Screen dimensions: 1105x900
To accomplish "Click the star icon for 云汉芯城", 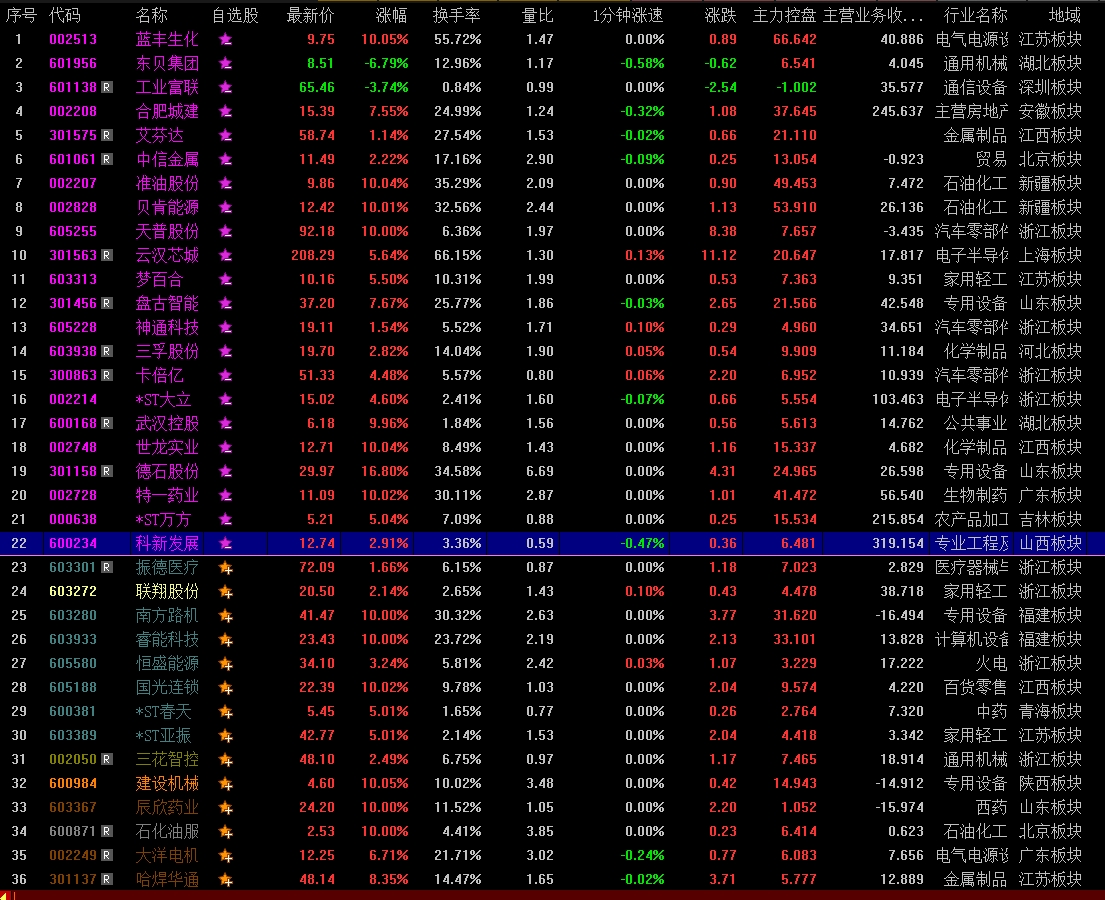I will click(x=226, y=255).
